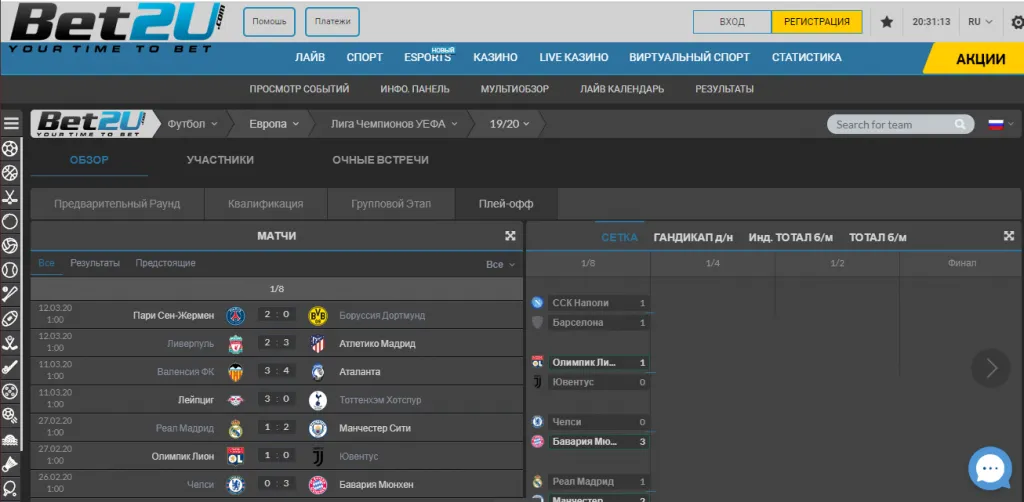The height and width of the screenshot is (502, 1024).
Task: Click the Paris Saint-Germain club crest
Action: coord(235,315)
